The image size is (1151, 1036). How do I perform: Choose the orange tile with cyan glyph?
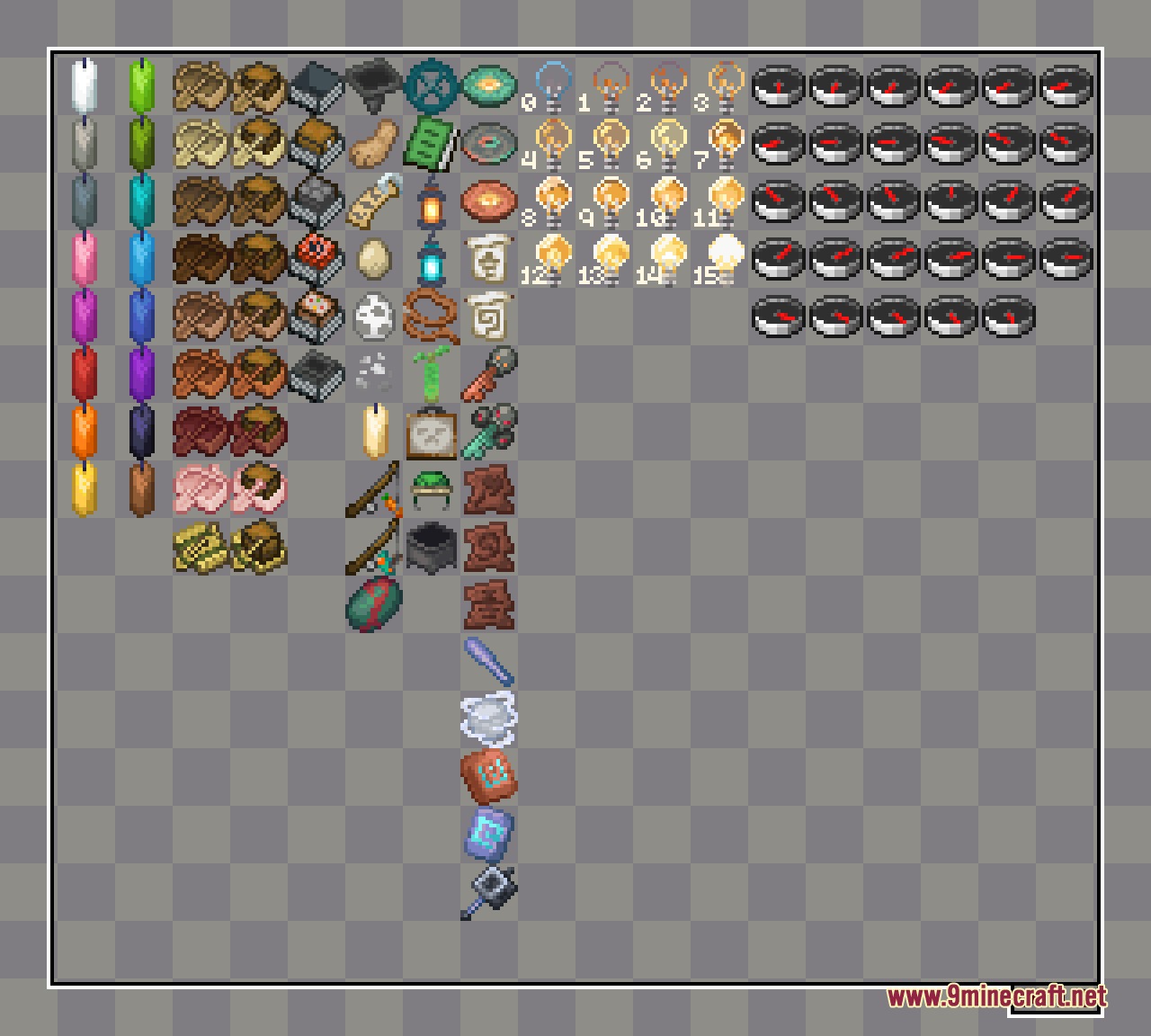point(490,775)
